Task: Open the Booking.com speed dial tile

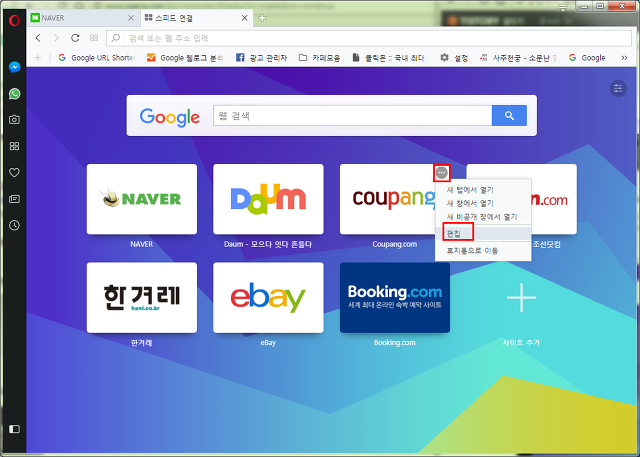Action: tap(395, 297)
